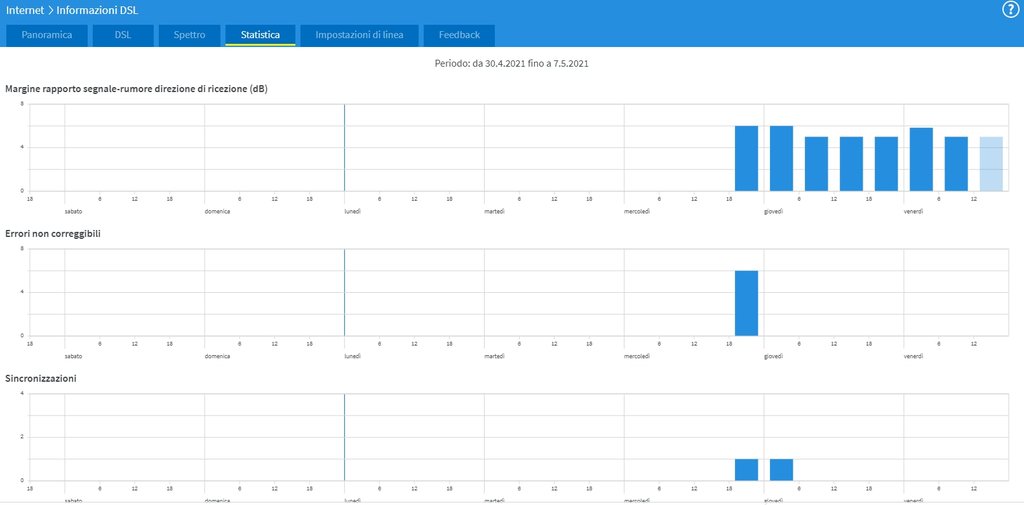
Task: Click first bar in Sincronizzazioni chart
Action: (x=746, y=470)
